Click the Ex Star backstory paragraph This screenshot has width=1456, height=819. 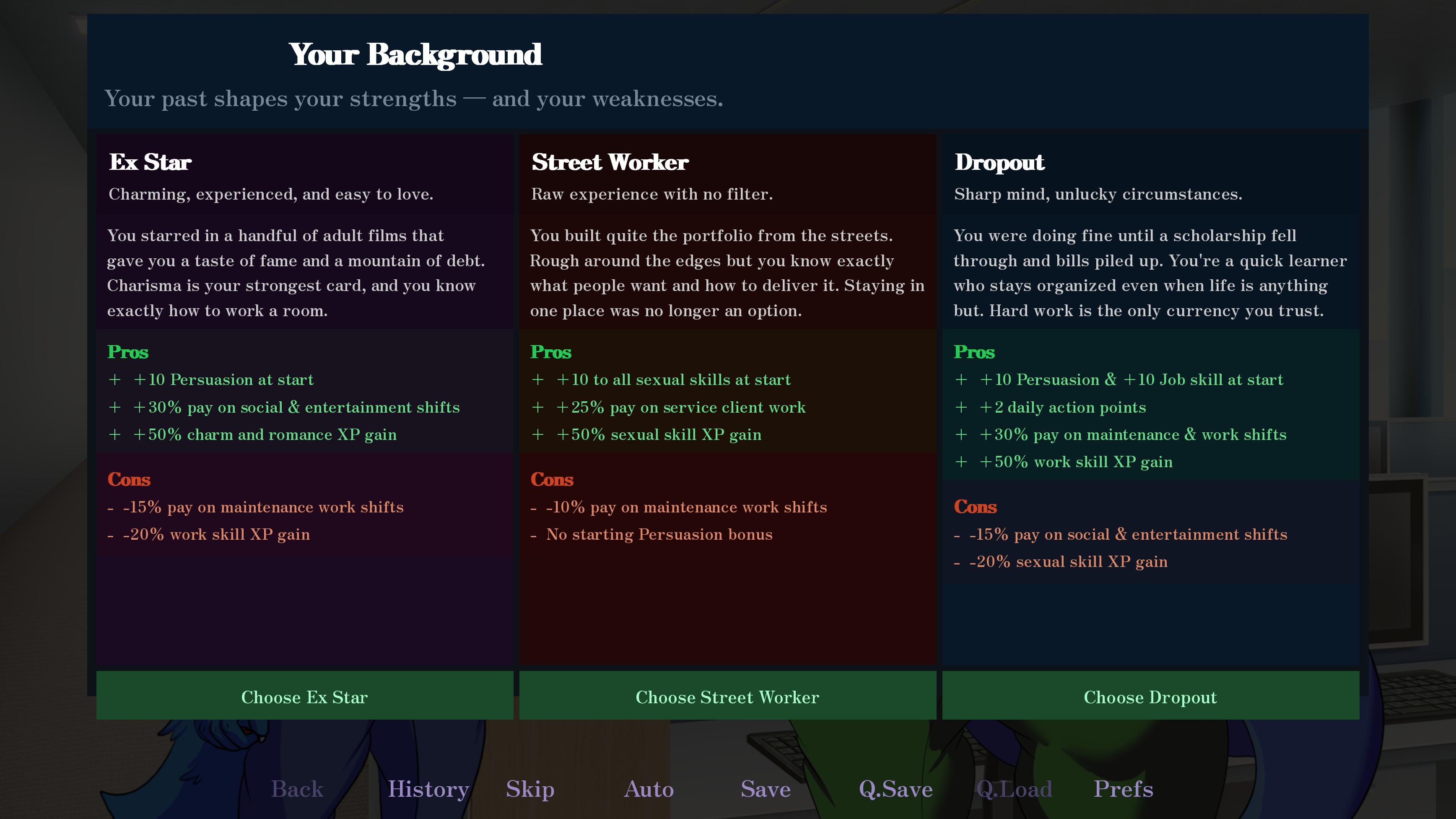296,273
